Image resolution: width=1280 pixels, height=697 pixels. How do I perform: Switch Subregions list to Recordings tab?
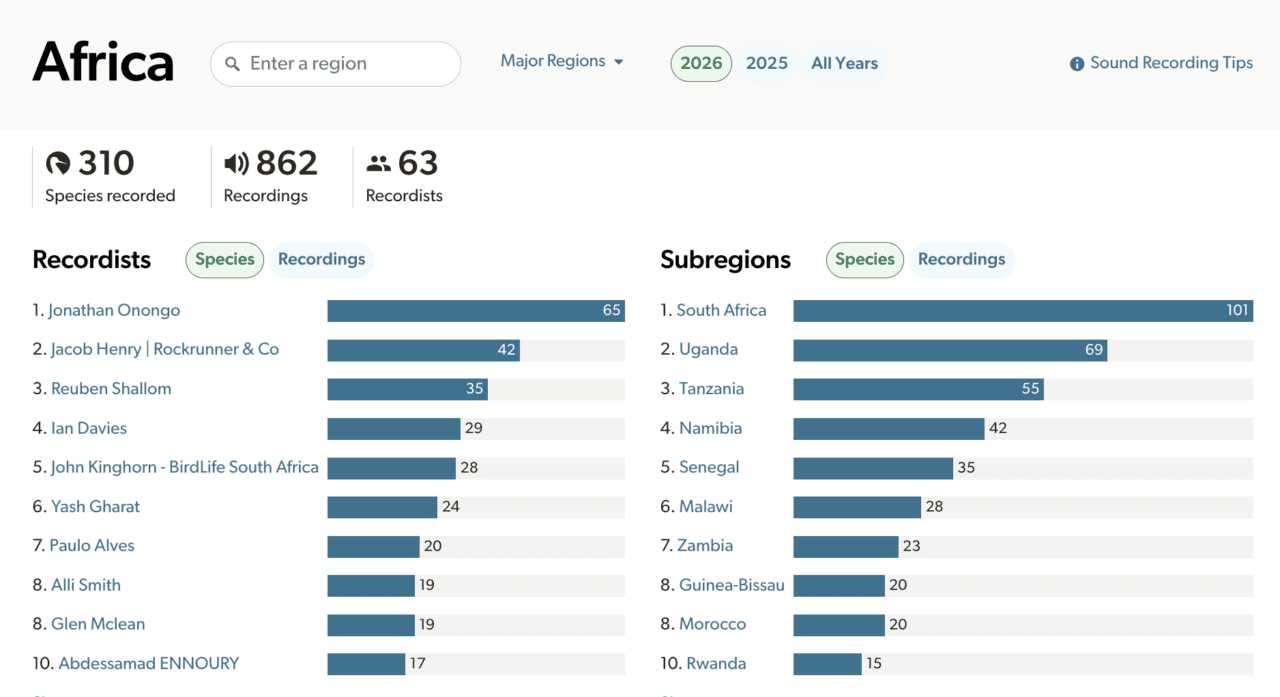pyautogui.click(x=961, y=260)
